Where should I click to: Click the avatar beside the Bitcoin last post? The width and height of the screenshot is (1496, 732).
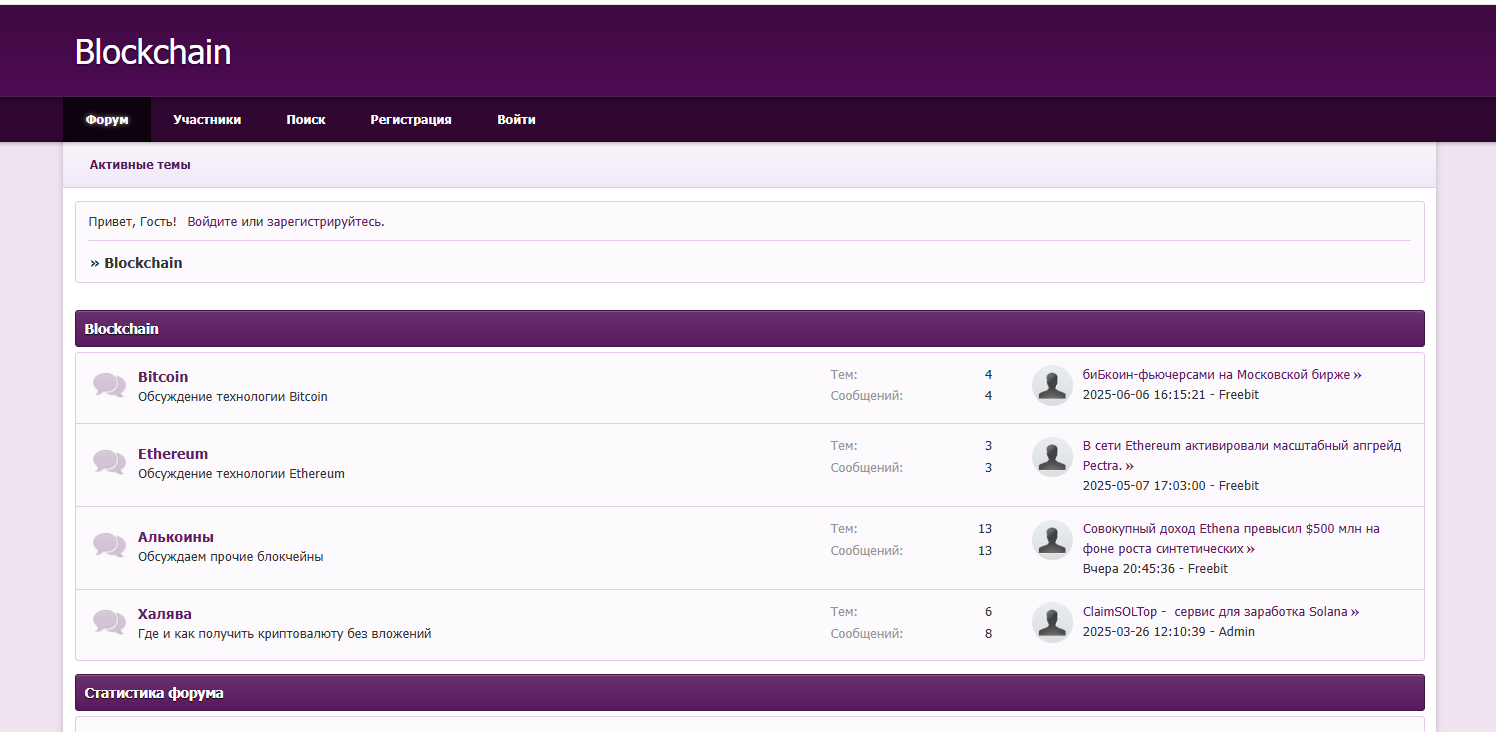tap(1052, 385)
